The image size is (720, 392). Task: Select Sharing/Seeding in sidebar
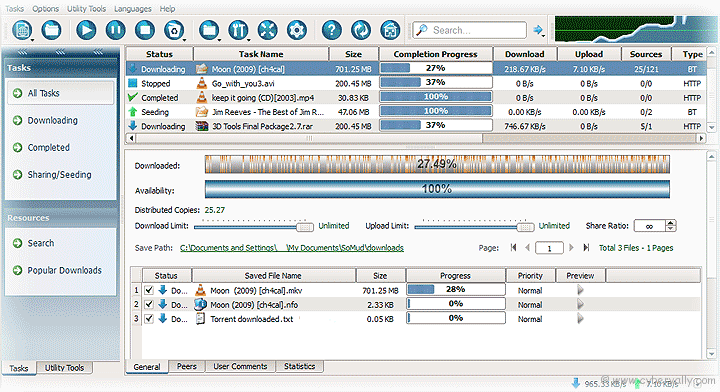coord(59,174)
